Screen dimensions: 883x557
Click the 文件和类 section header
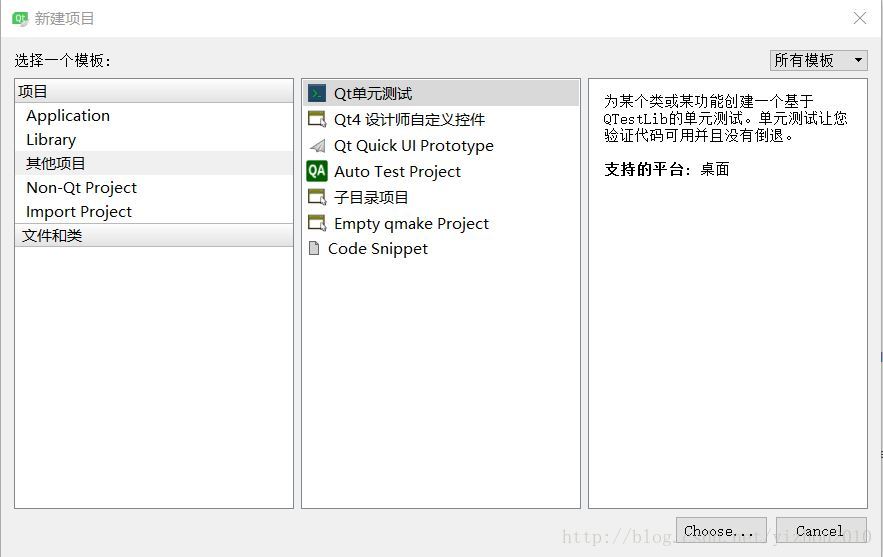(154, 235)
